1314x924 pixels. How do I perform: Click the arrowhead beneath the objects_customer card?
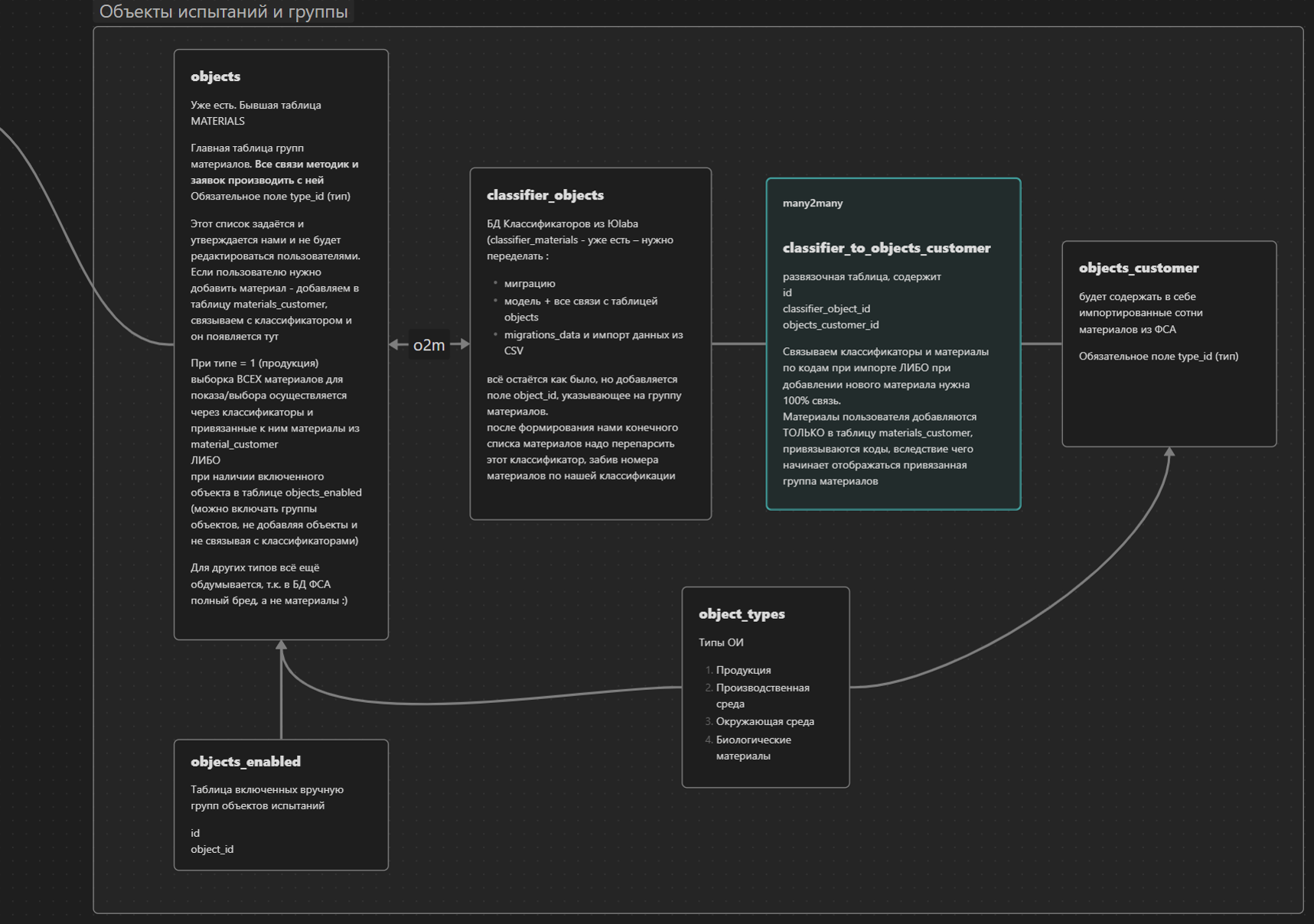pyautogui.click(x=1169, y=453)
